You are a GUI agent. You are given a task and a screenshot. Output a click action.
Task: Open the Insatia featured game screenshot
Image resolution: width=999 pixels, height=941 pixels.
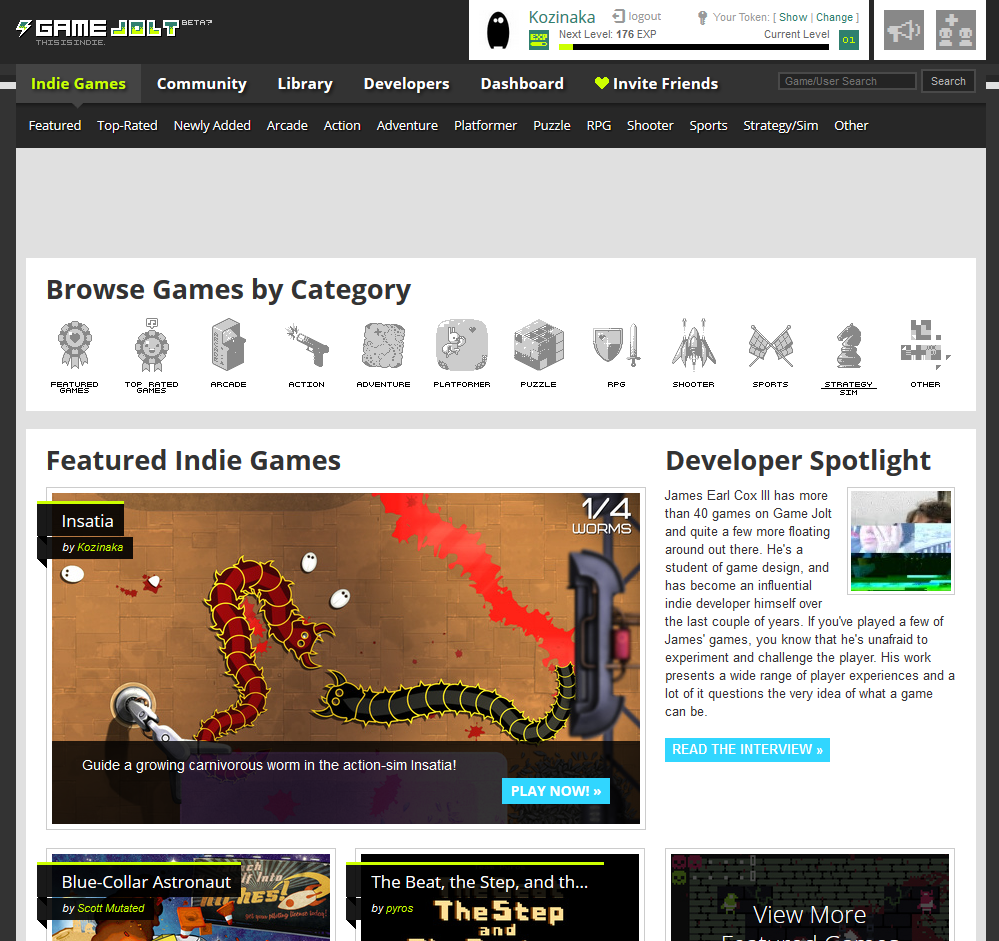tap(346, 658)
